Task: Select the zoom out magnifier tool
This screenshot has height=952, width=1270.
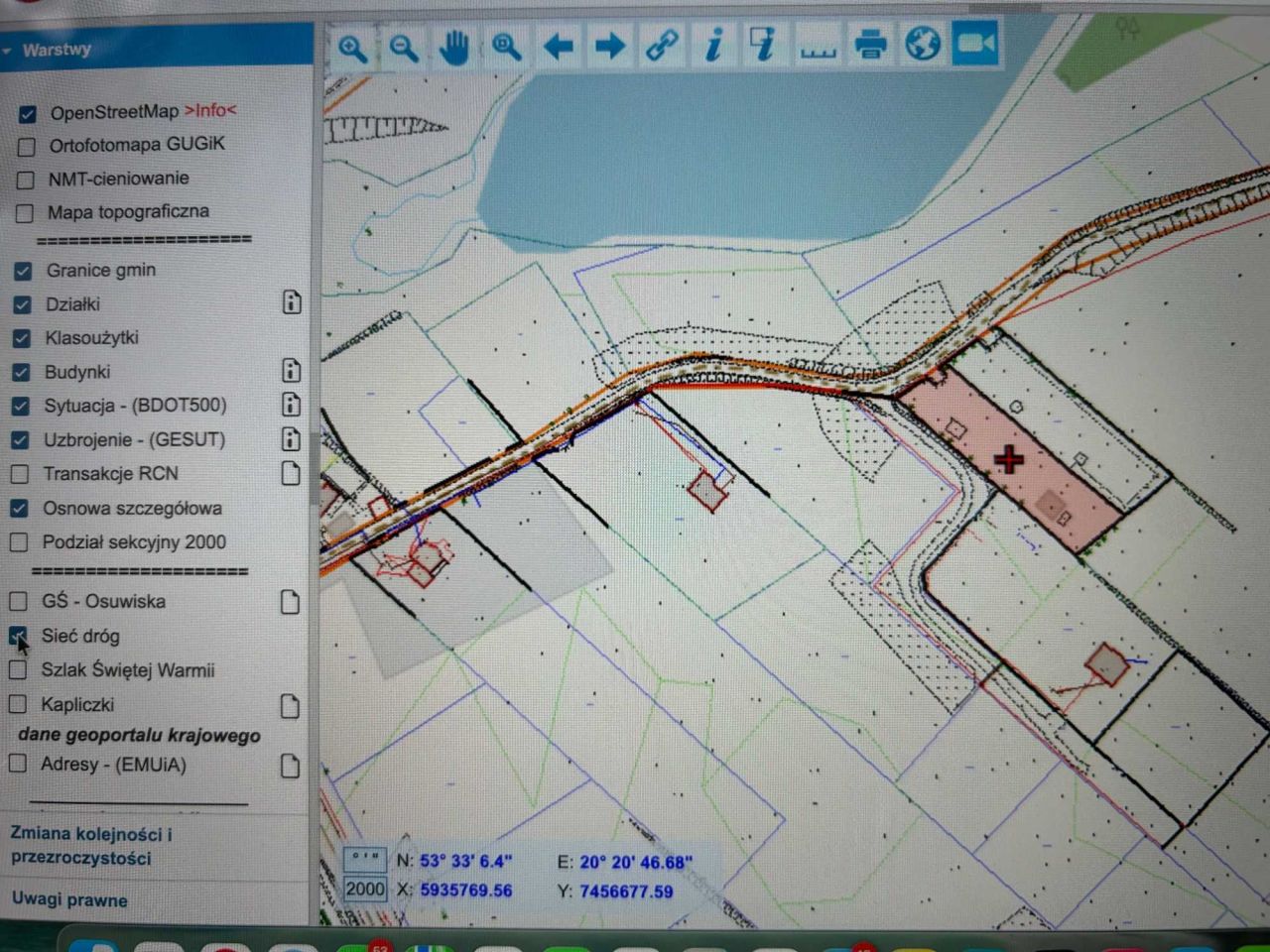Action: click(404, 47)
